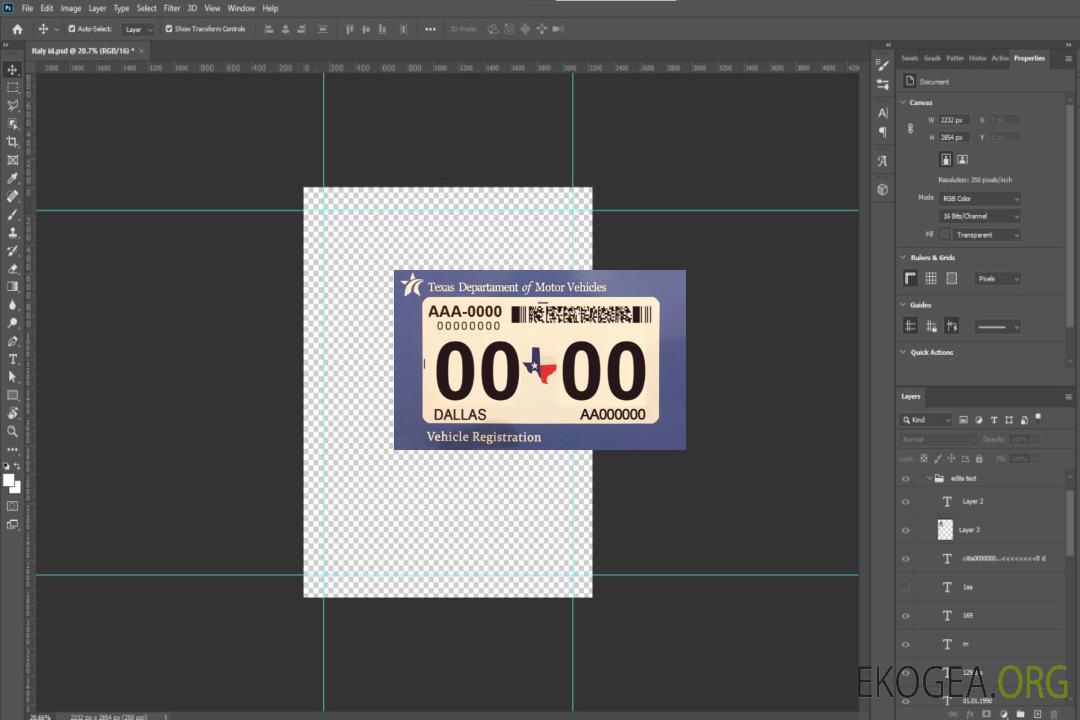
Task: Uncheck the Auto-Select checkbox
Action: click(72, 29)
